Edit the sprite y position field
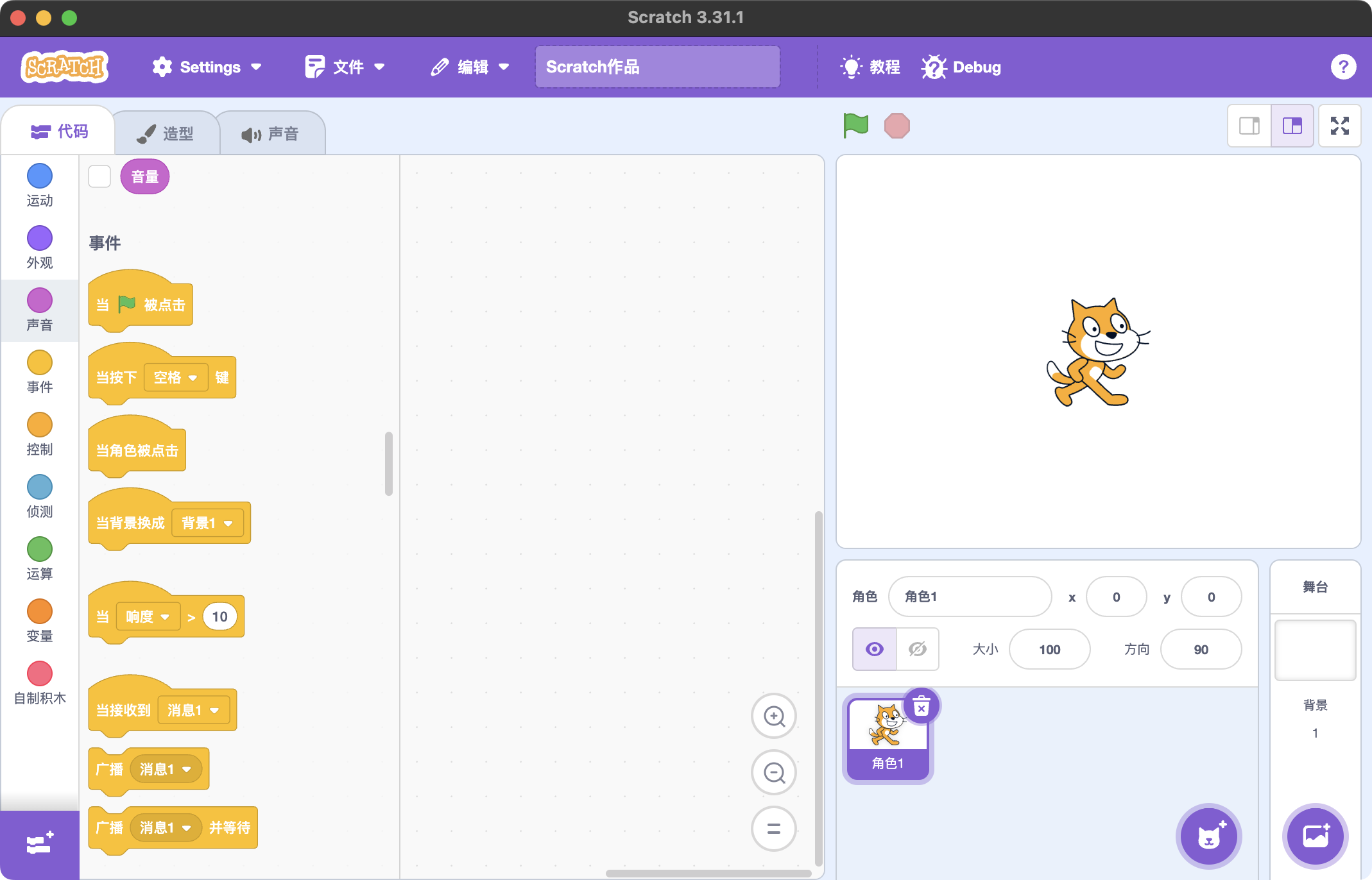1372x880 pixels. coord(1211,597)
